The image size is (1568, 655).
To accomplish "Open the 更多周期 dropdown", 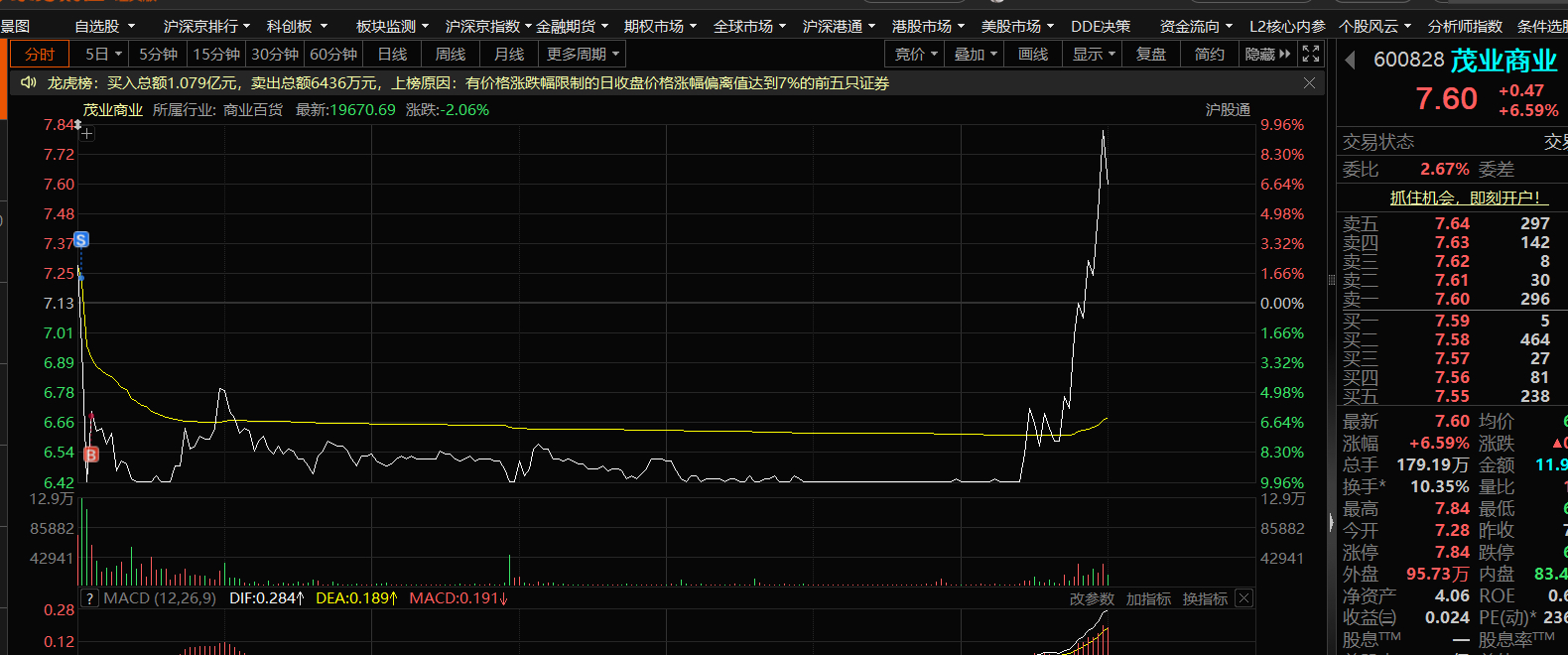I will [x=583, y=54].
